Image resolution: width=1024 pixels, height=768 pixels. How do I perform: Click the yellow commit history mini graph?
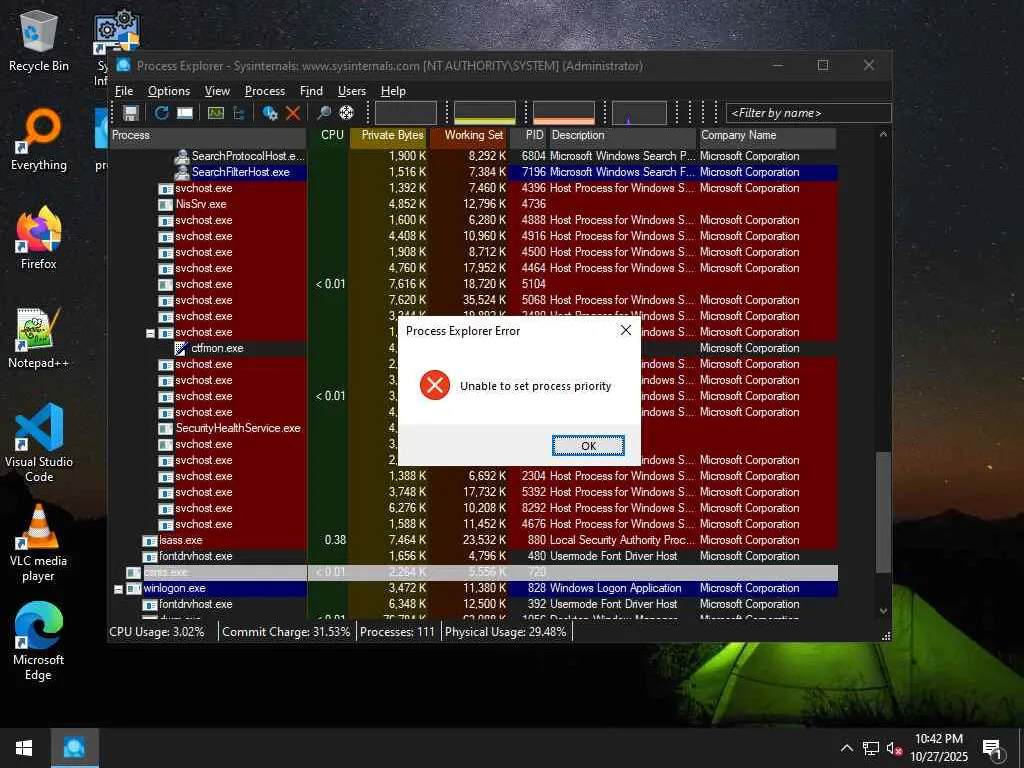coord(485,113)
